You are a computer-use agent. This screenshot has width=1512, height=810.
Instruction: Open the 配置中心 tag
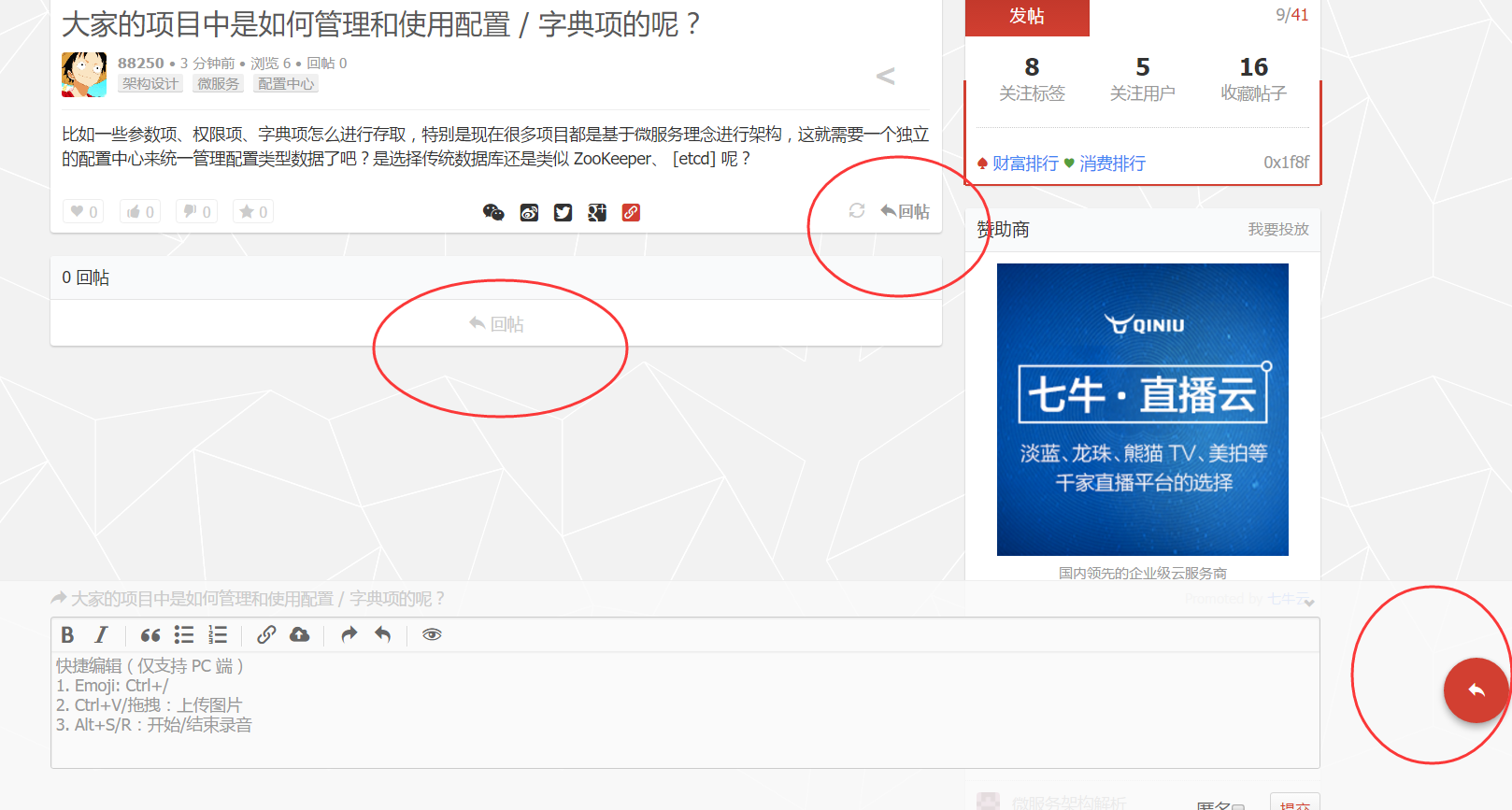[286, 84]
